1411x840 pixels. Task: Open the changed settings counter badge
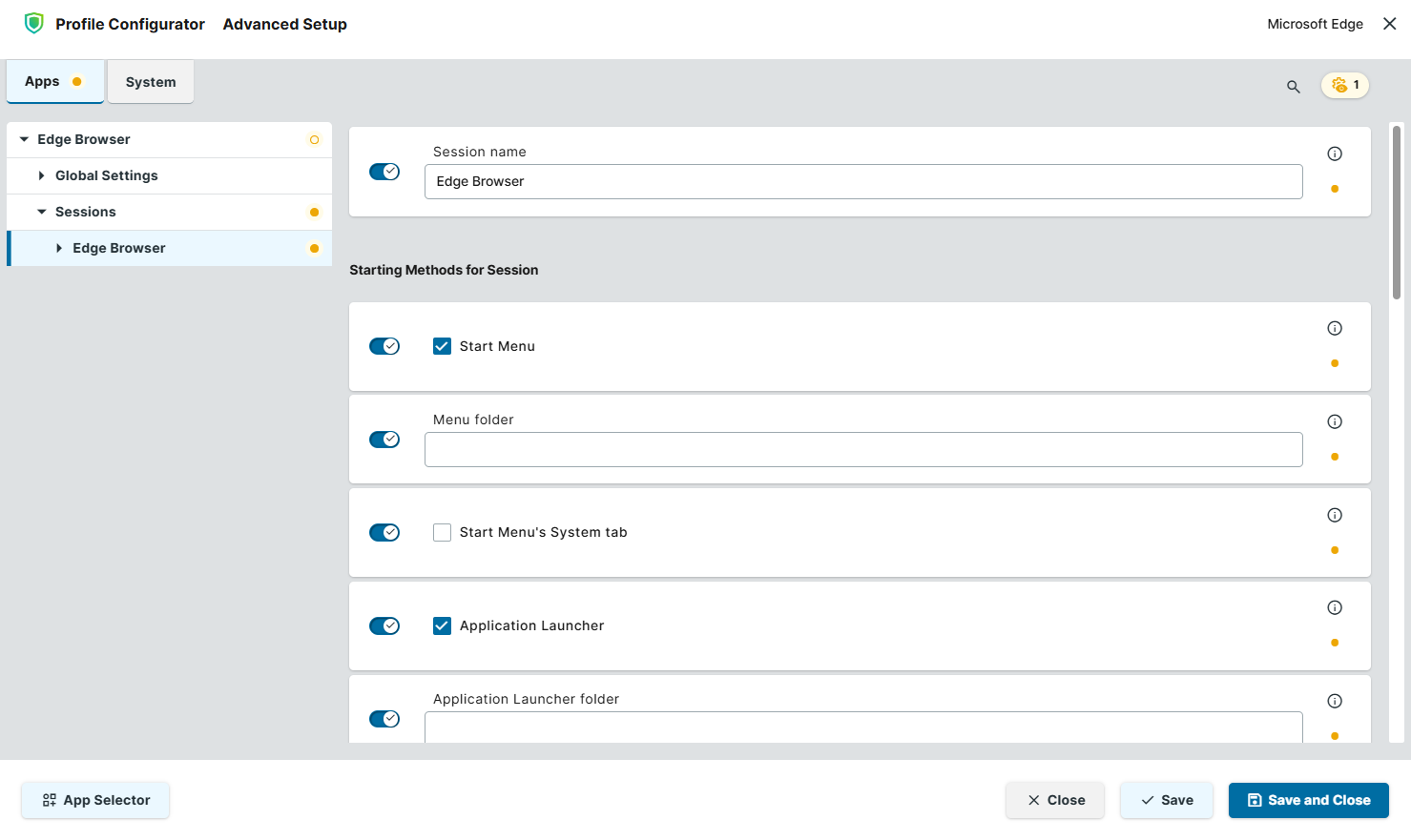[x=1344, y=85]
